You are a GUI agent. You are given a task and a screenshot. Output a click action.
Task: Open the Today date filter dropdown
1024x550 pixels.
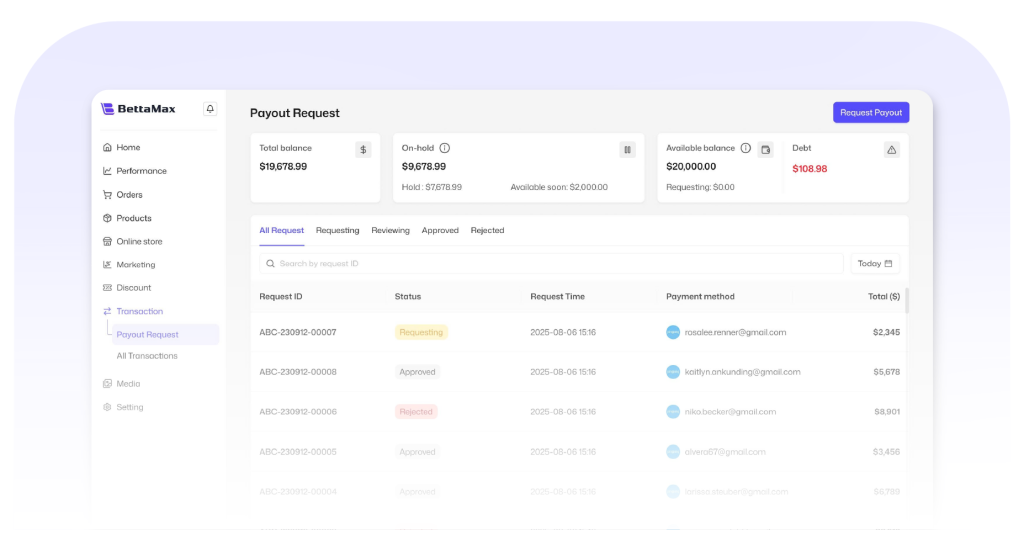pos(875,263)
